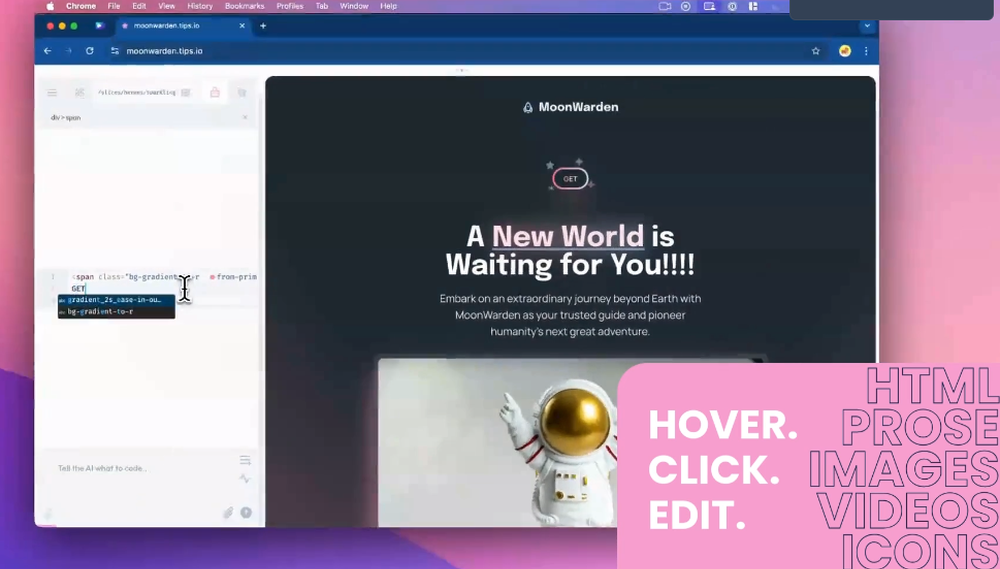
Task: Open the Bookmarks menu
Action: [x=244, y=6]
